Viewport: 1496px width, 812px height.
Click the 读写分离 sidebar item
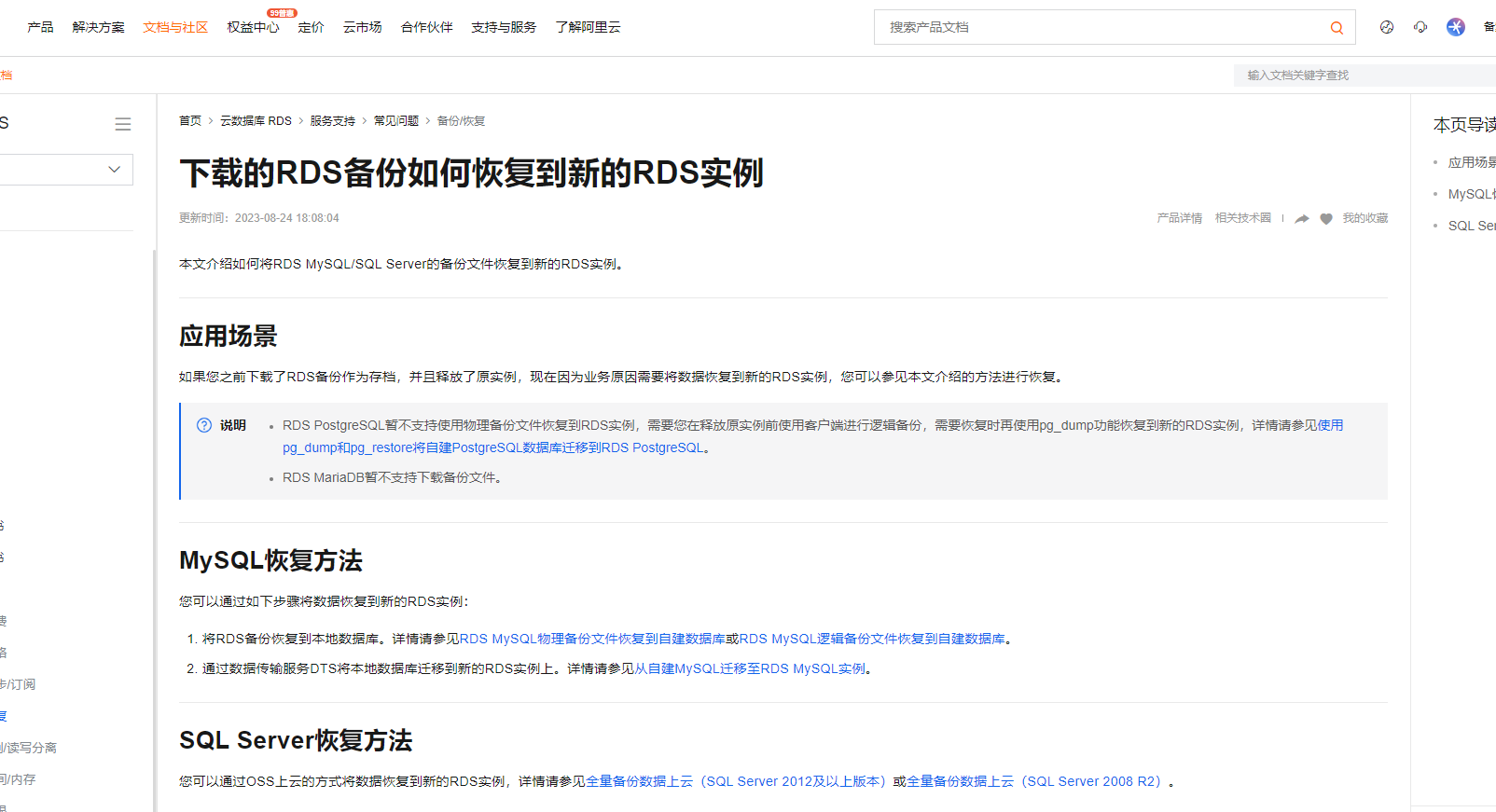point(29,748)
